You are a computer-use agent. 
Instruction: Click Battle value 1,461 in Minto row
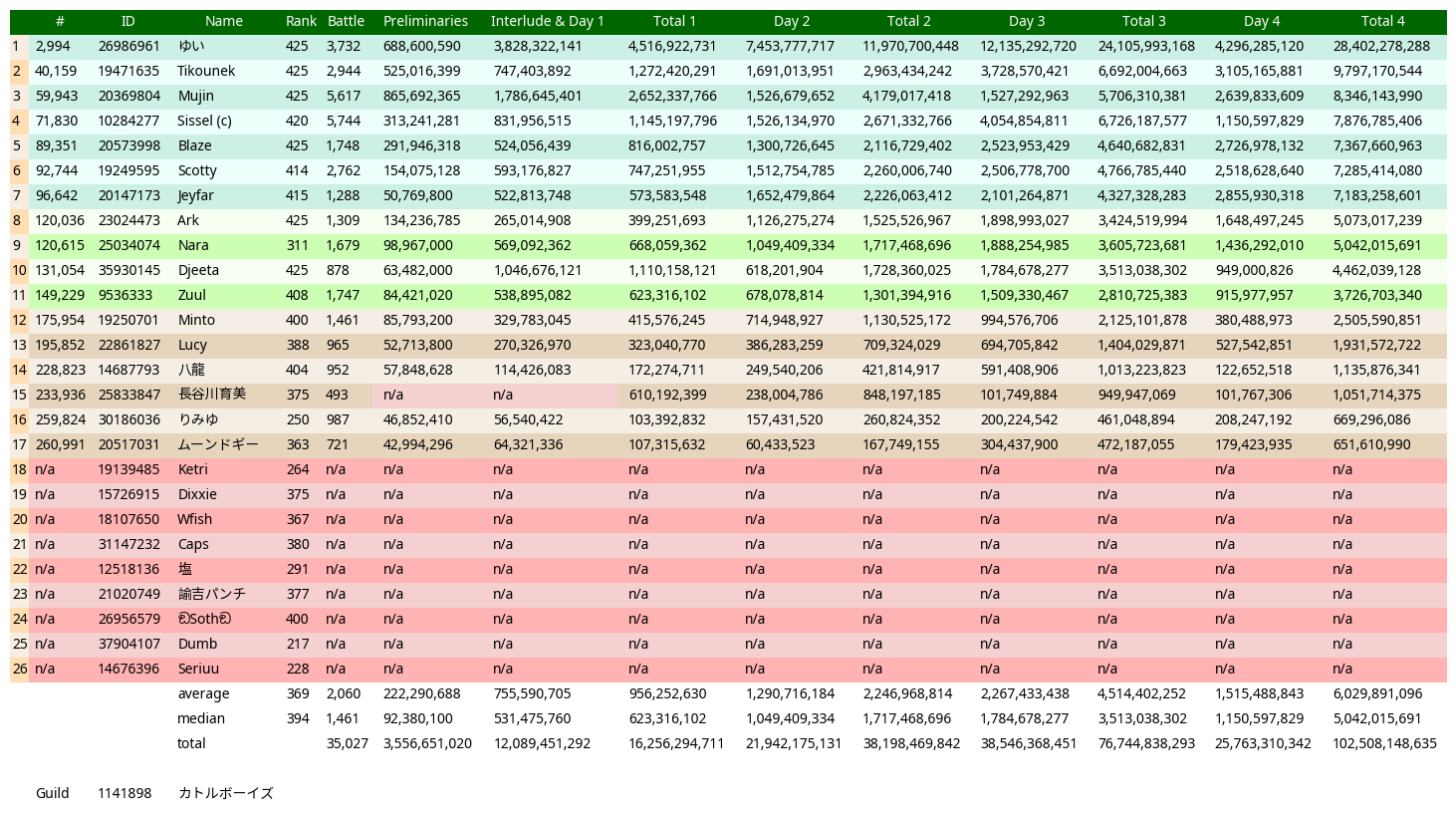coord(343,320)
